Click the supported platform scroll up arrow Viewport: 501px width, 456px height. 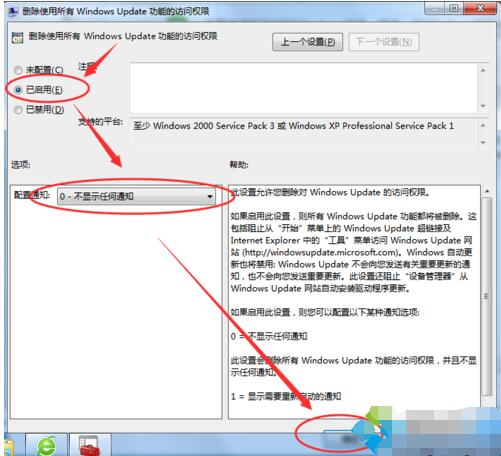pos(483,125)
